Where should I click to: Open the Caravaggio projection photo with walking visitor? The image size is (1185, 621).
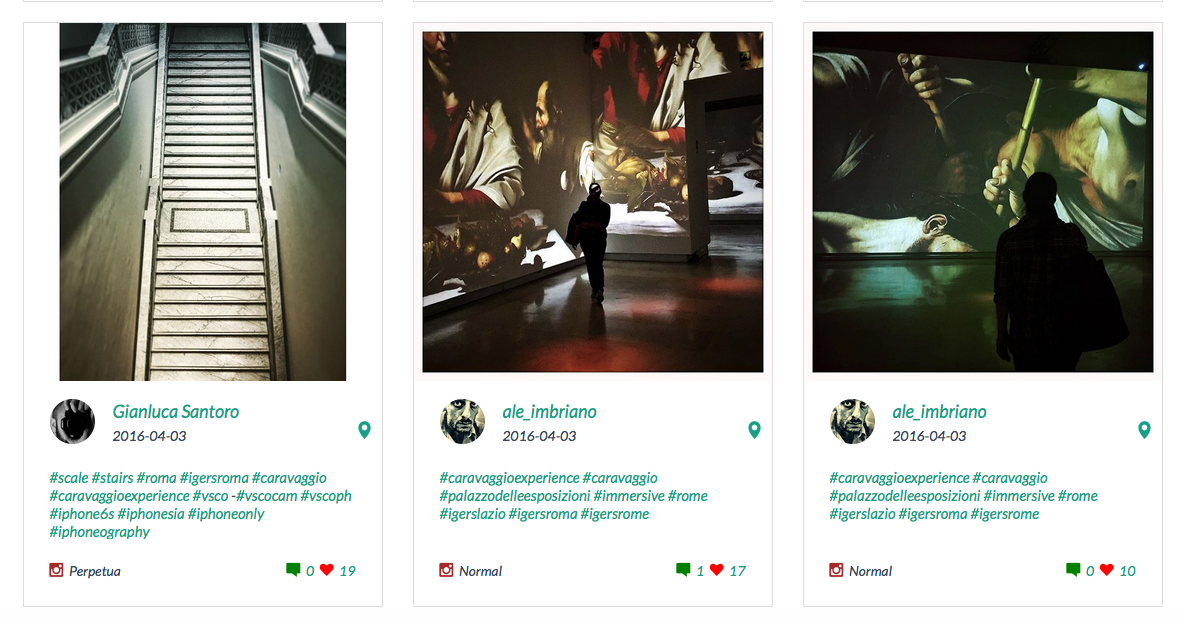(593, 202)
